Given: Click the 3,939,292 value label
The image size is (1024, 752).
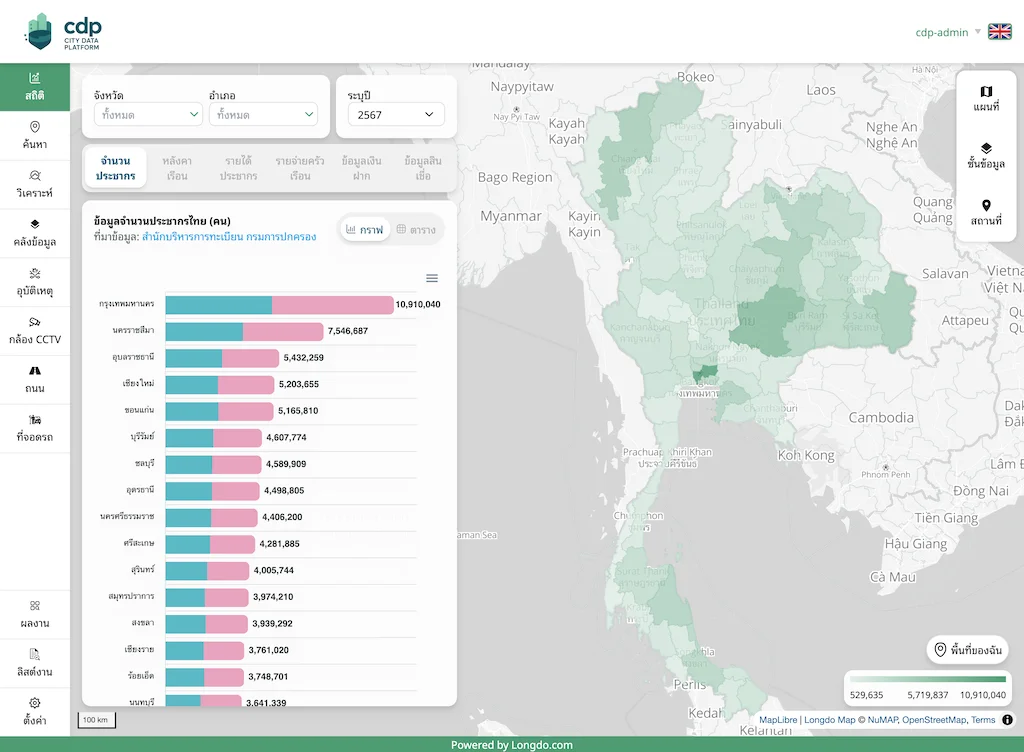Looking at the screenshot, I should point(272,623).
